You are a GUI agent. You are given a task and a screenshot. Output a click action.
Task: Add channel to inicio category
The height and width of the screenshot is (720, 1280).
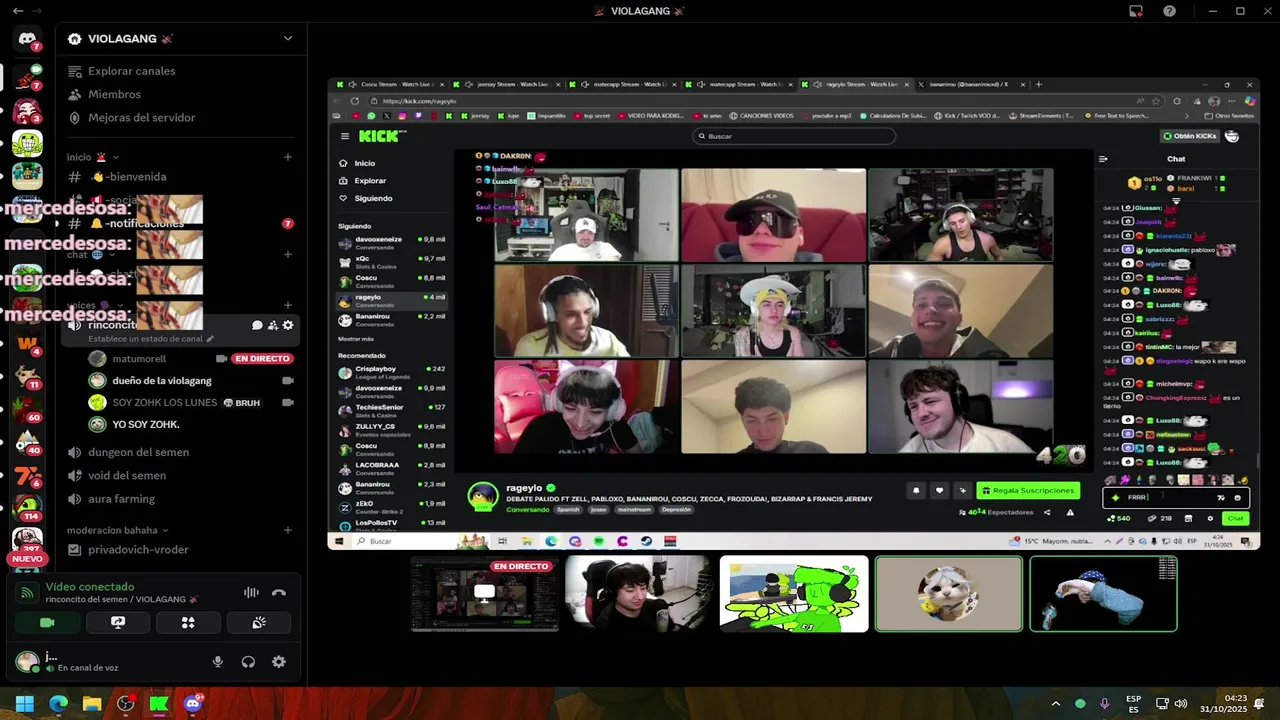(288, 157)
